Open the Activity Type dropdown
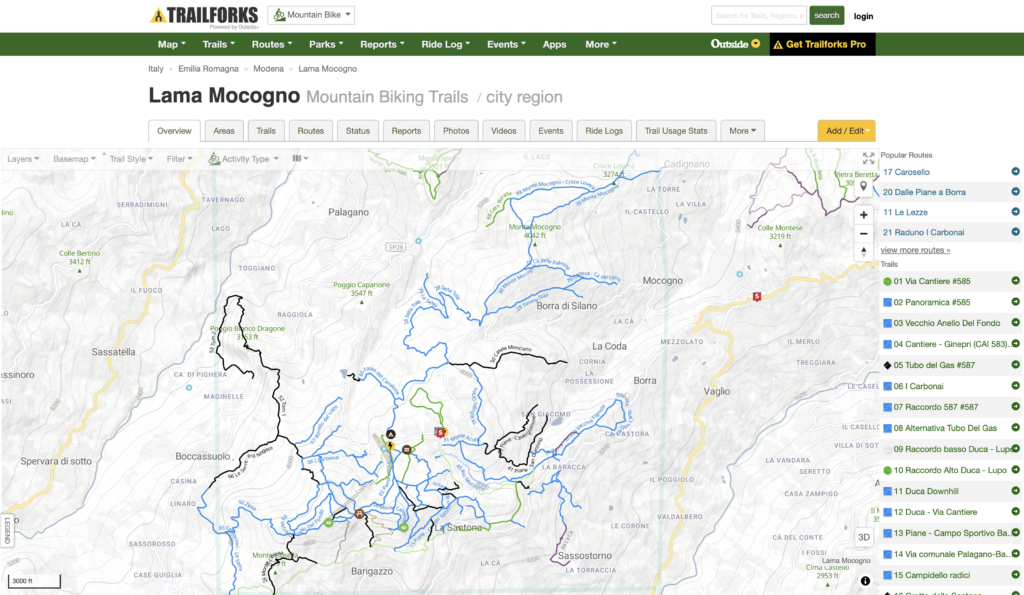1024x595 pixels. [244, 159]
